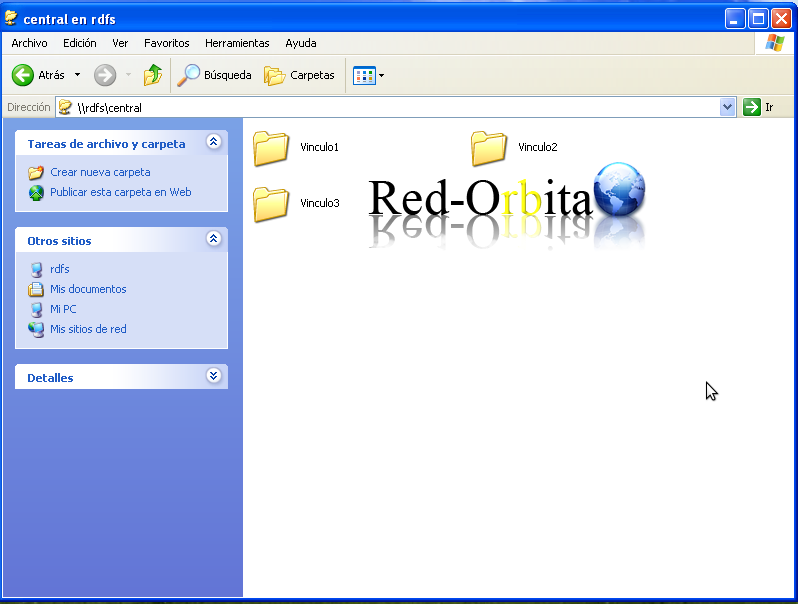Open the rdfs link in Otros sitios
The width and height of the screenshot is (798, 604).
click(60, 269)
